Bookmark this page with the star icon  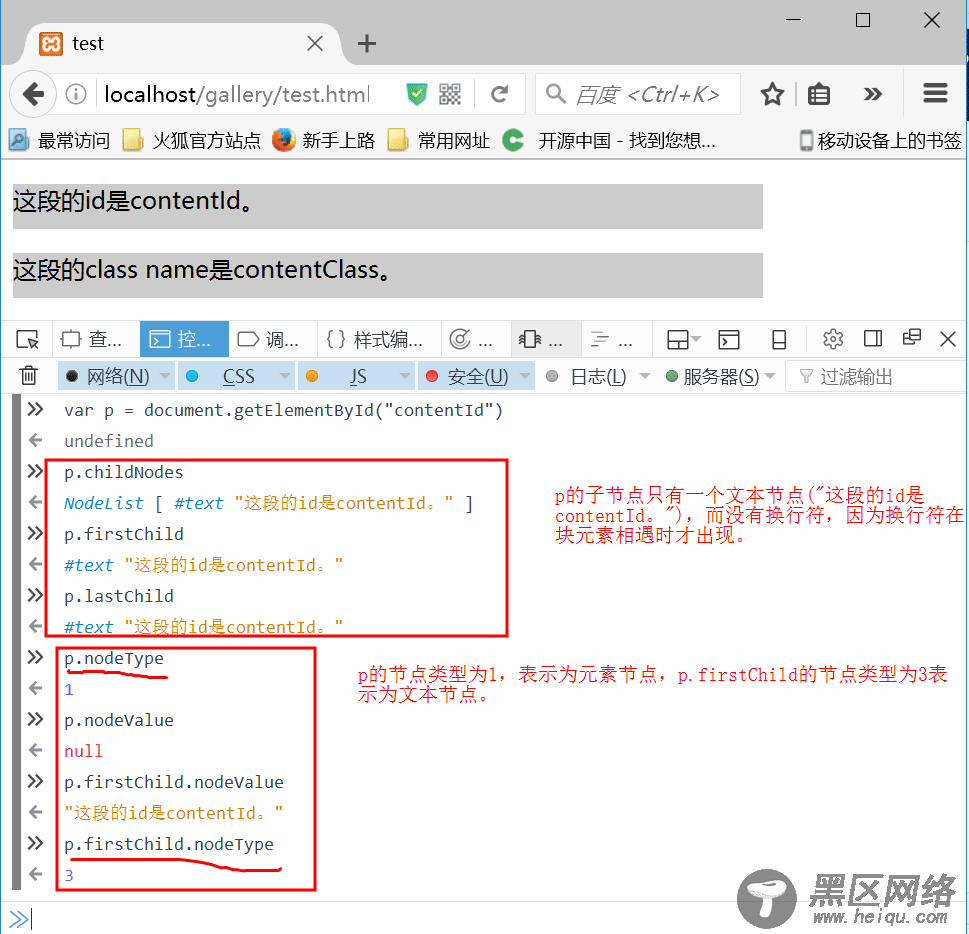pos(772,94)
